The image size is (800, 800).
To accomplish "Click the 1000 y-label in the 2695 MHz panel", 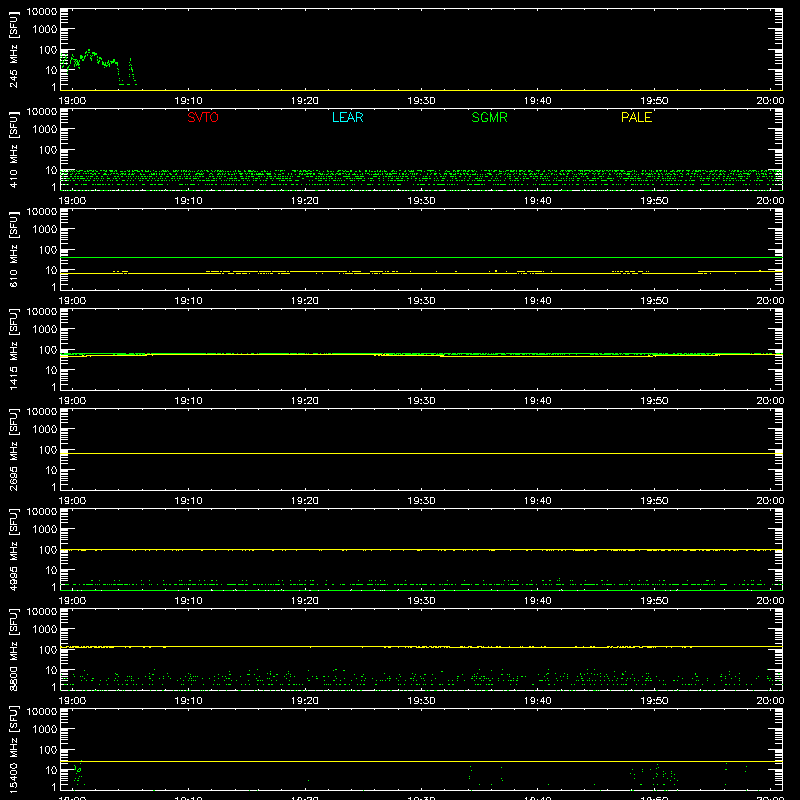I will pyautogui.click(x=45, y=430).
